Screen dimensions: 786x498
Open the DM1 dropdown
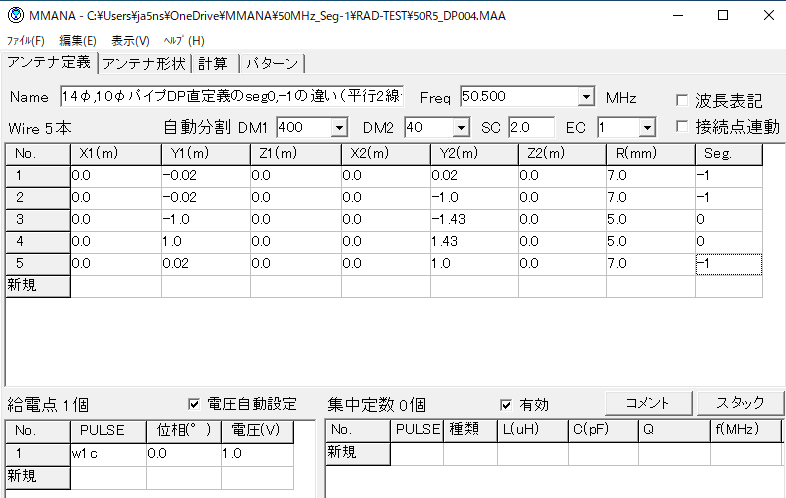point(338,127)
